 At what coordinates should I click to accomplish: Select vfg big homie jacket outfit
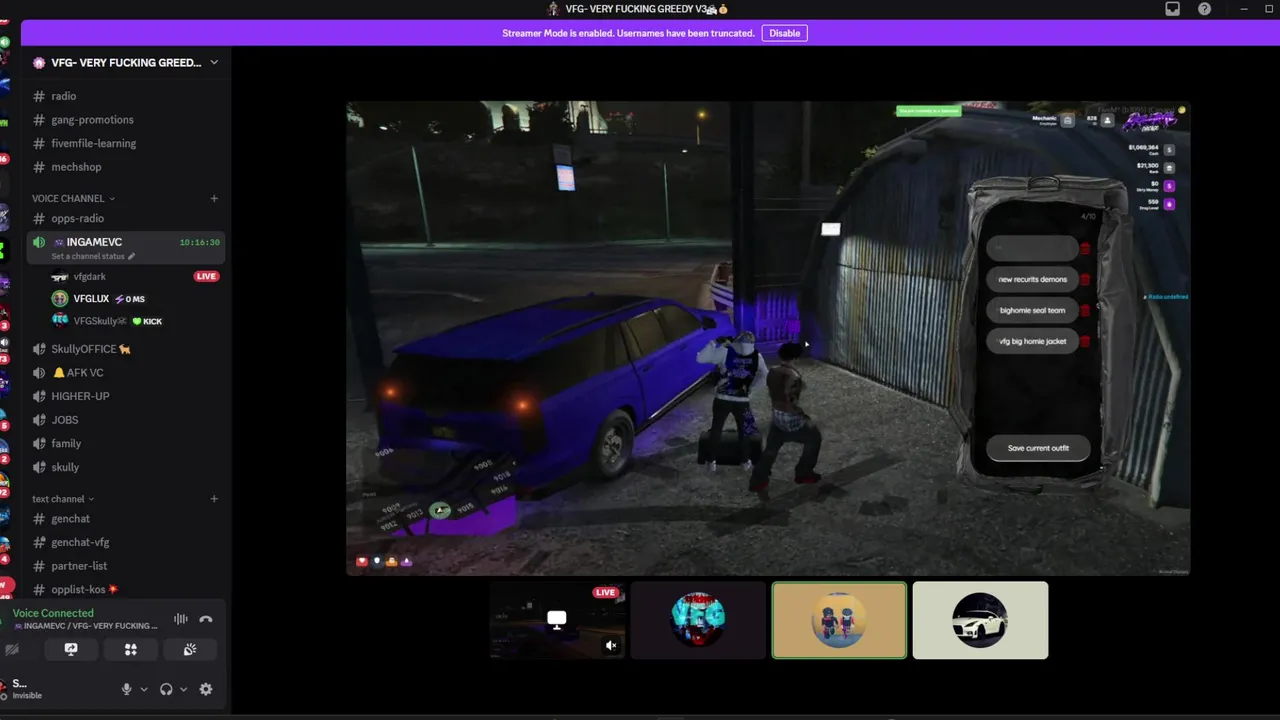(1032, 341)
